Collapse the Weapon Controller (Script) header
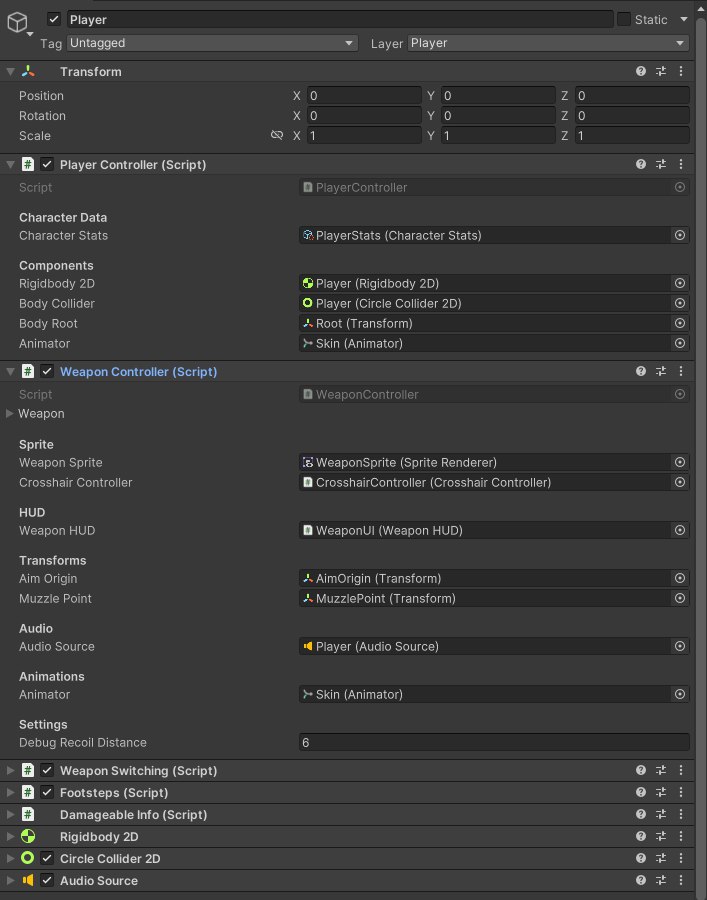The image size is (707, 900). (x=10, y=371)
